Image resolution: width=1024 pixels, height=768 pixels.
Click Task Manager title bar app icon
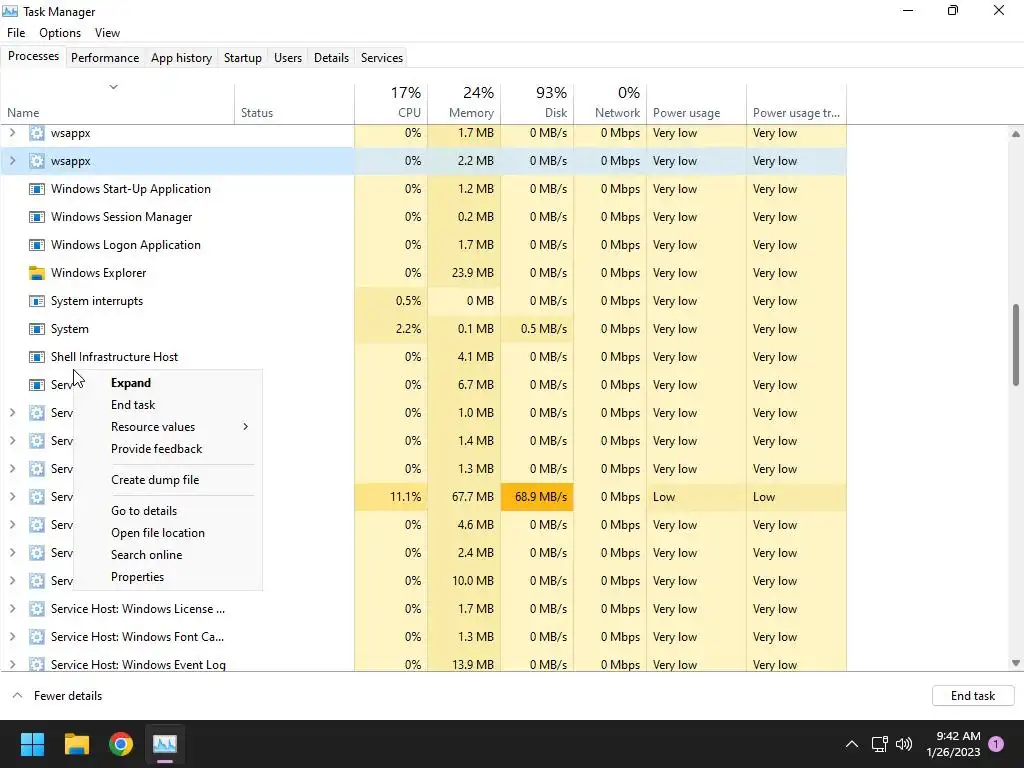(x=10, y=11)
